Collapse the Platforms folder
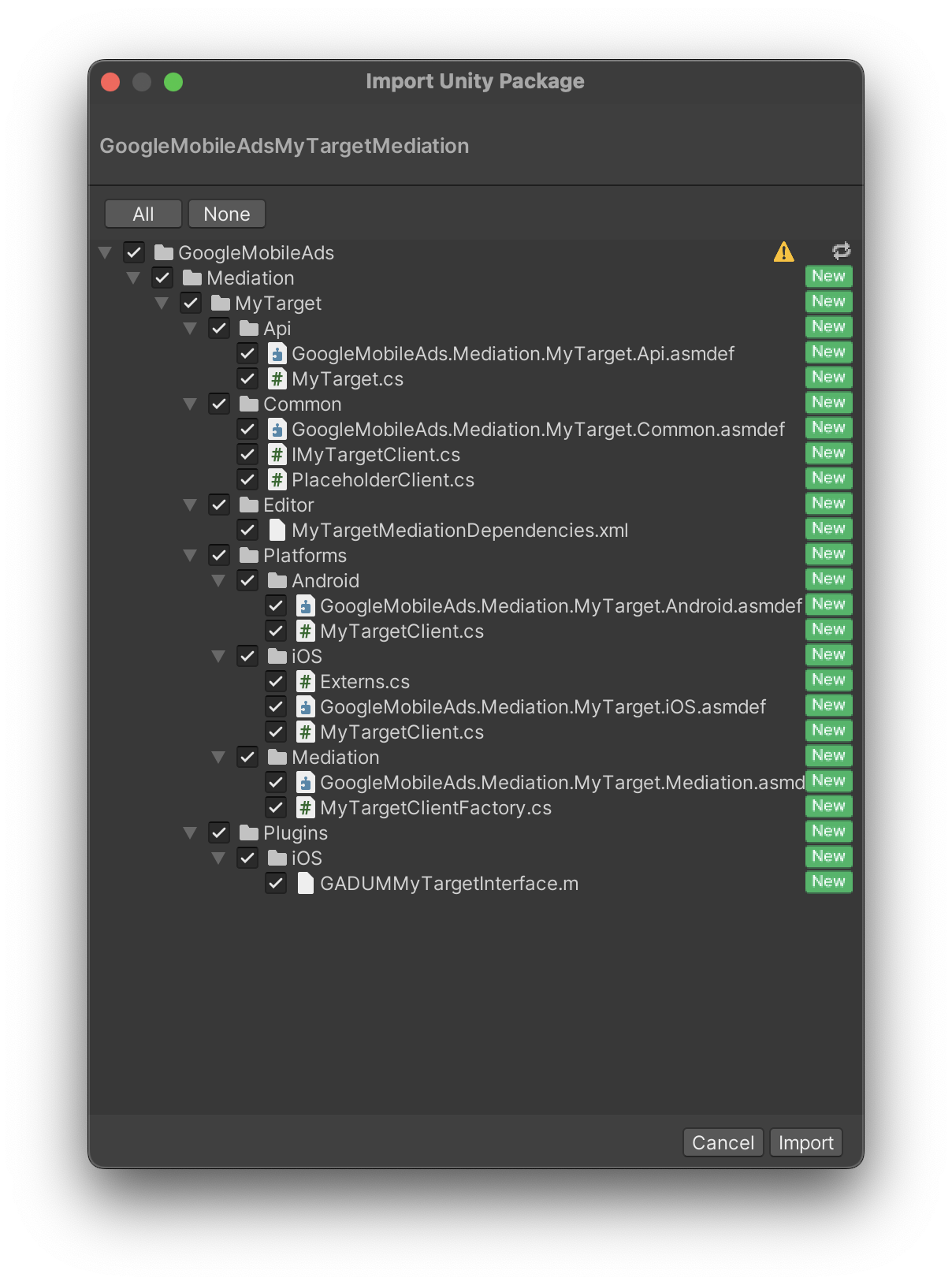952x1285 pixels. click(x=190, y=556)
